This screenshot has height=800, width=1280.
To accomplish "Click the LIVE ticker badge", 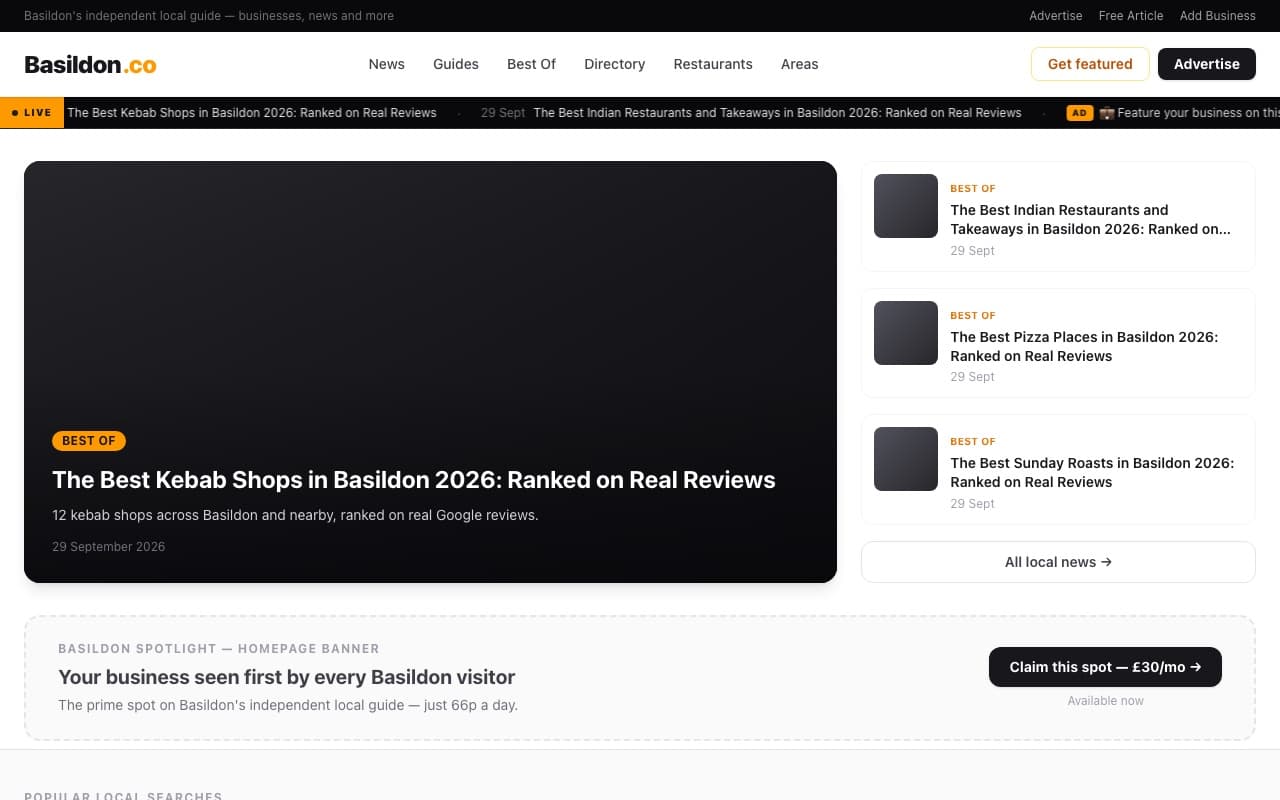I will [32, 113].
